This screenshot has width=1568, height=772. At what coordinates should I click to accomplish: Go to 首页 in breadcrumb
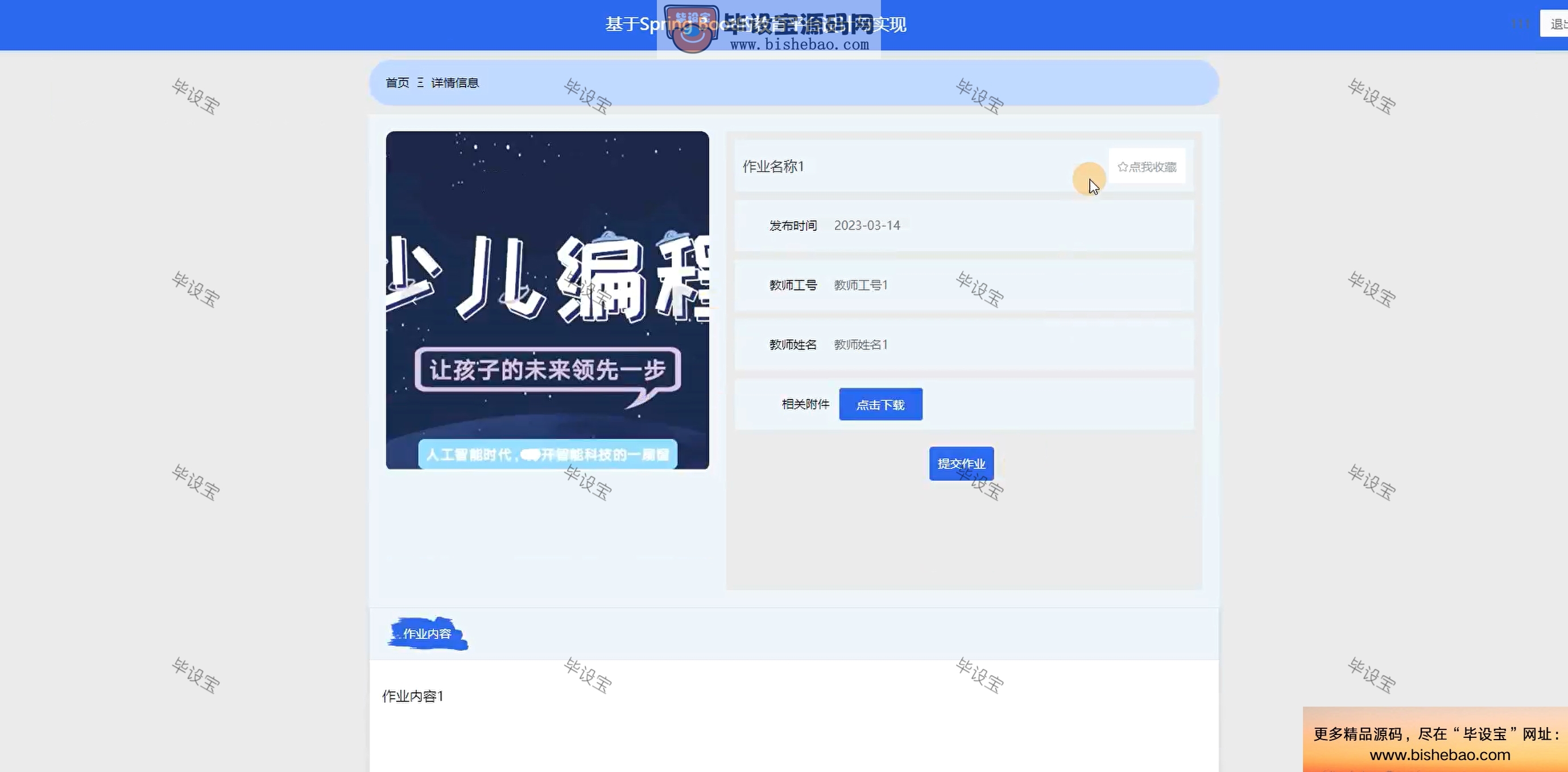click(398, 83)
